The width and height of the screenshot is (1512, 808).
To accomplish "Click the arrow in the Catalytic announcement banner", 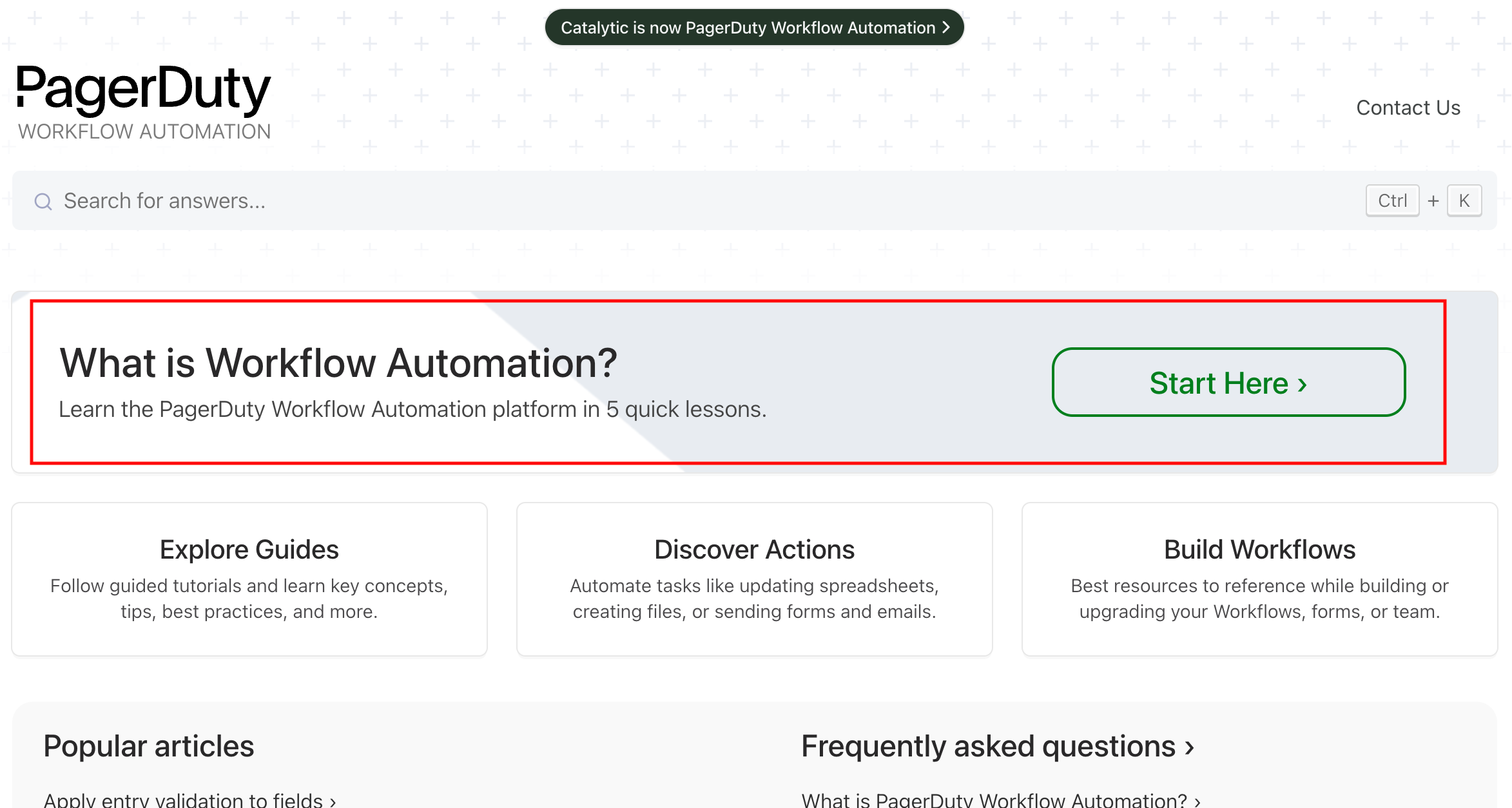I will (945, 27).
